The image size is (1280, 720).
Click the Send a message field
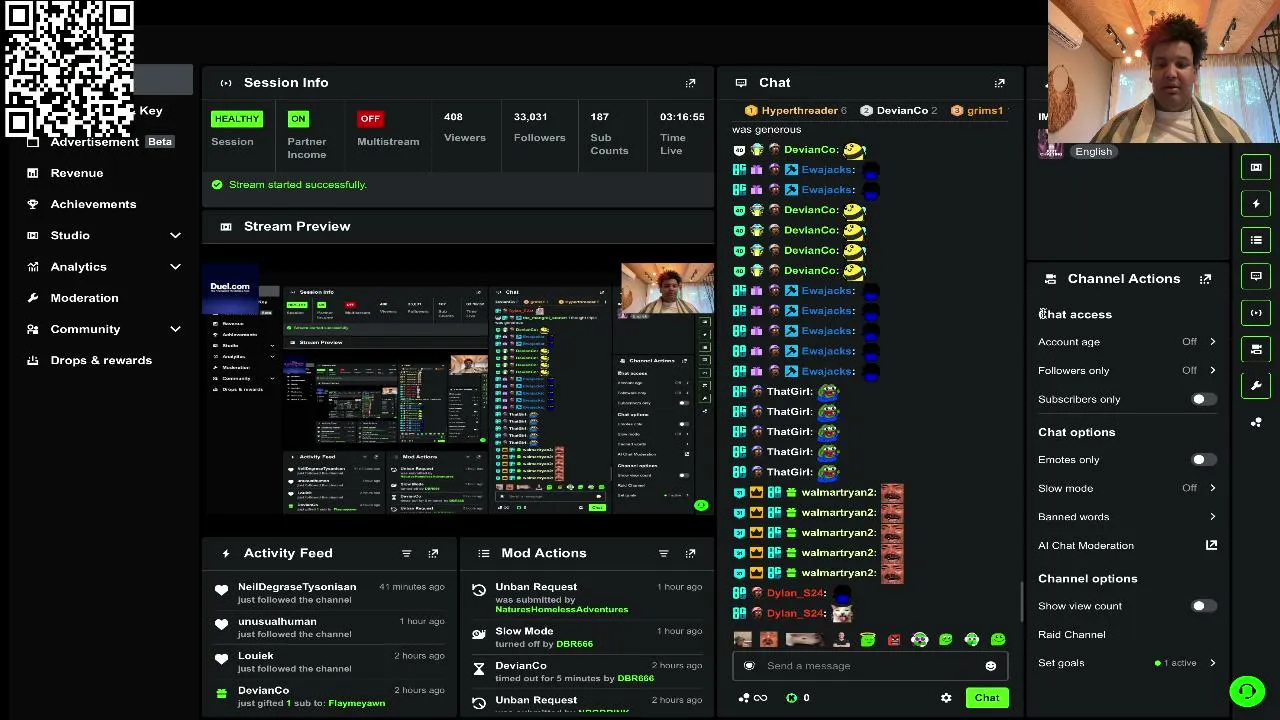[x=868, y=666]
